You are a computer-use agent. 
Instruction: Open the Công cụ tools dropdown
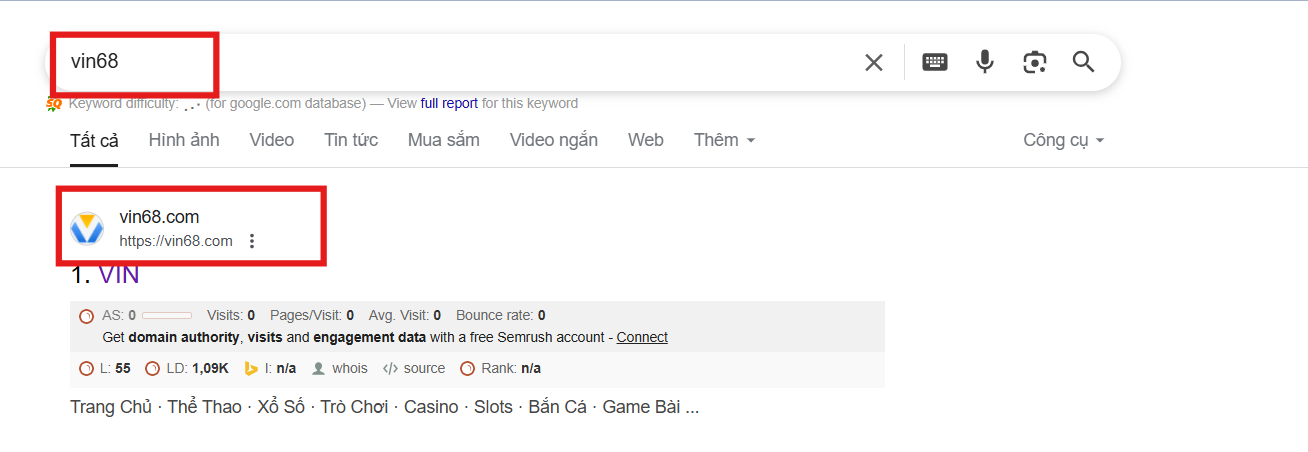tap(1063, 140)
